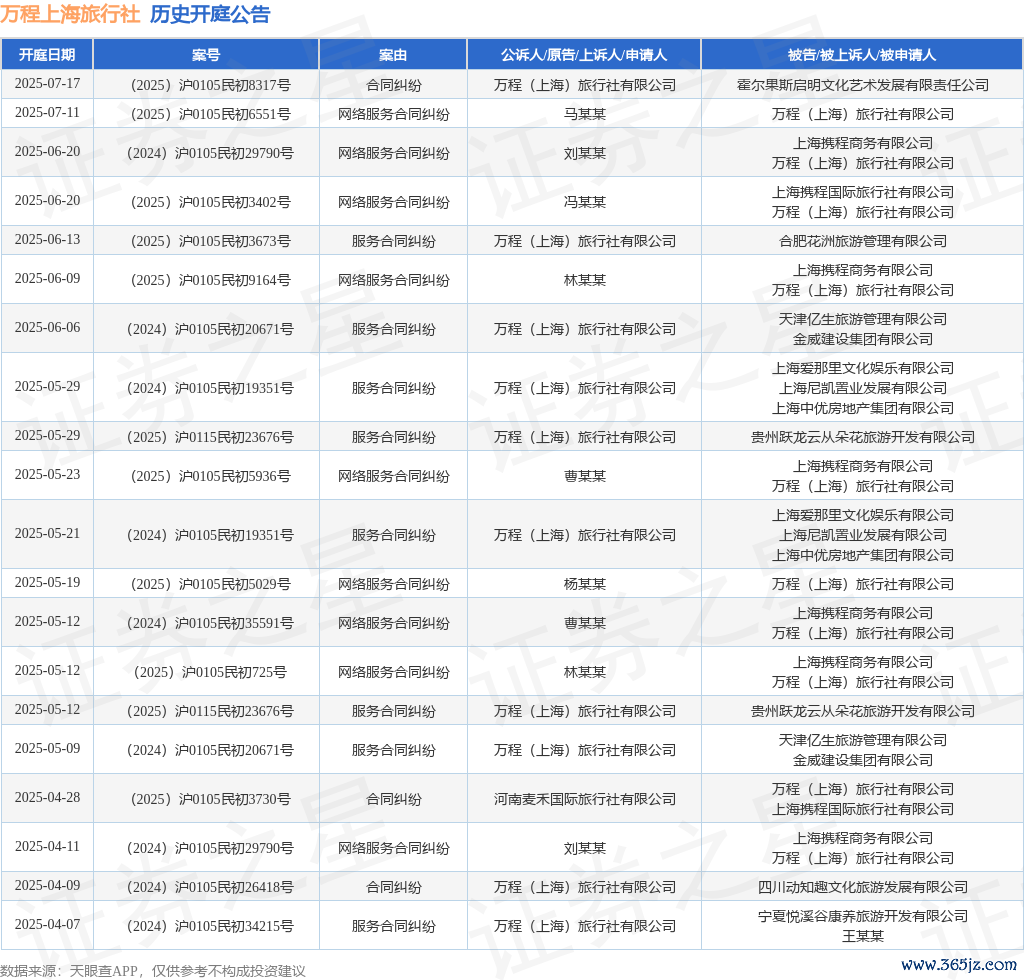Click the 案由 column header
1024x980 pixels.
[393, 55]
